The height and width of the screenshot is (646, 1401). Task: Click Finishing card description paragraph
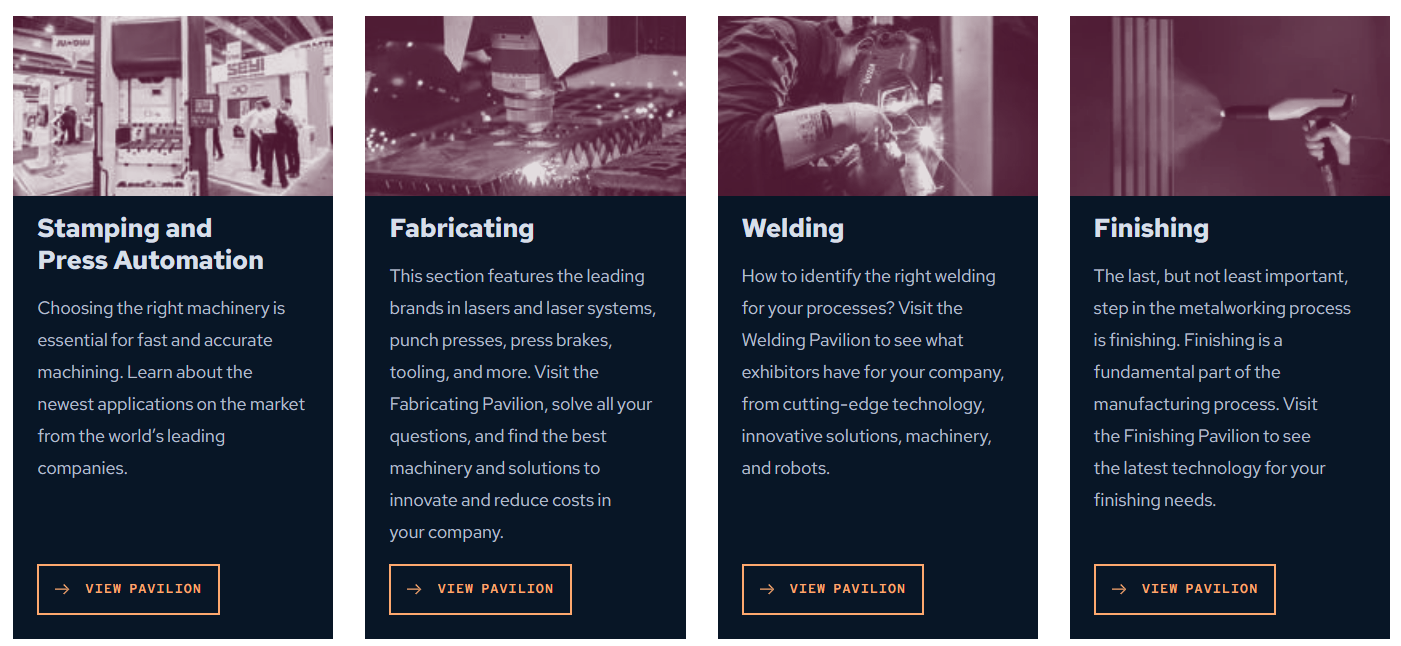[x=1220, y=388]
